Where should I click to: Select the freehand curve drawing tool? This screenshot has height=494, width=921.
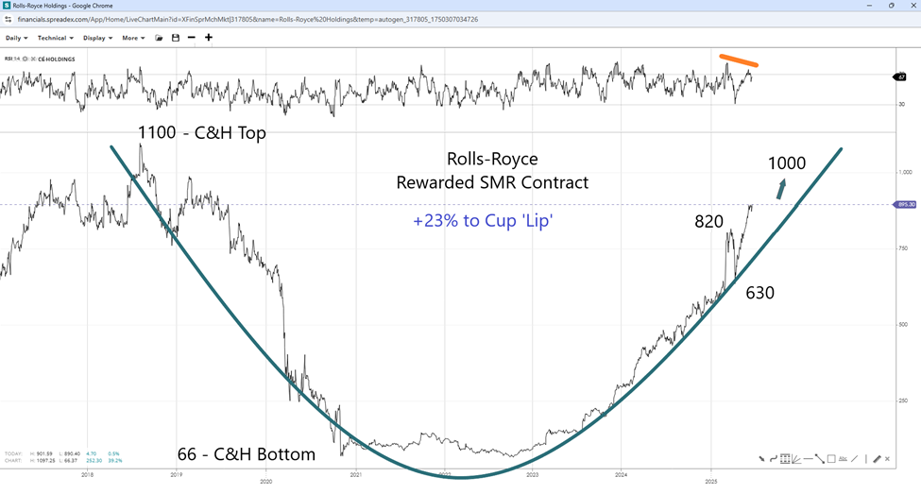[x=774, y=459]
